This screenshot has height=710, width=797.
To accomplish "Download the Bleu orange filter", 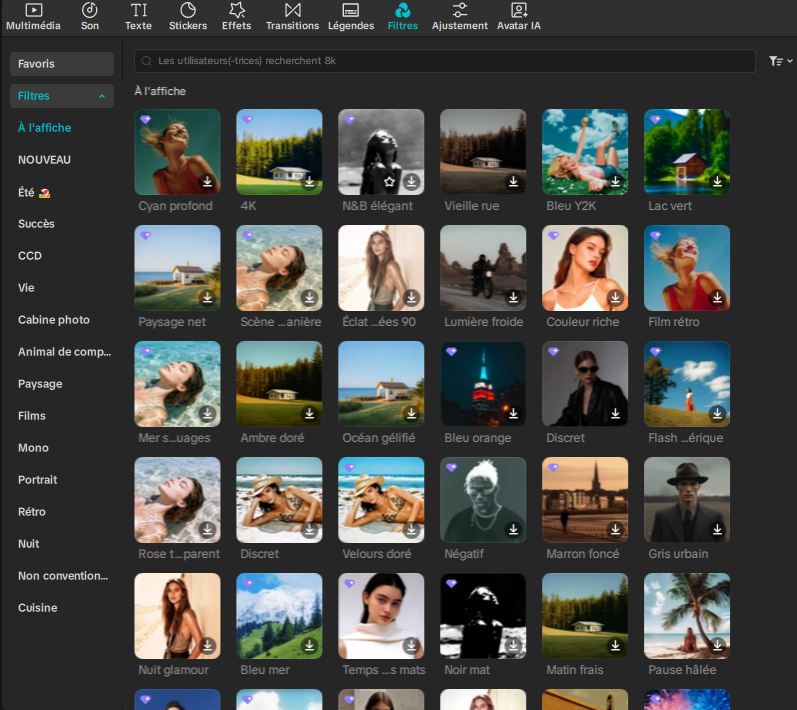I will (513, 414).
